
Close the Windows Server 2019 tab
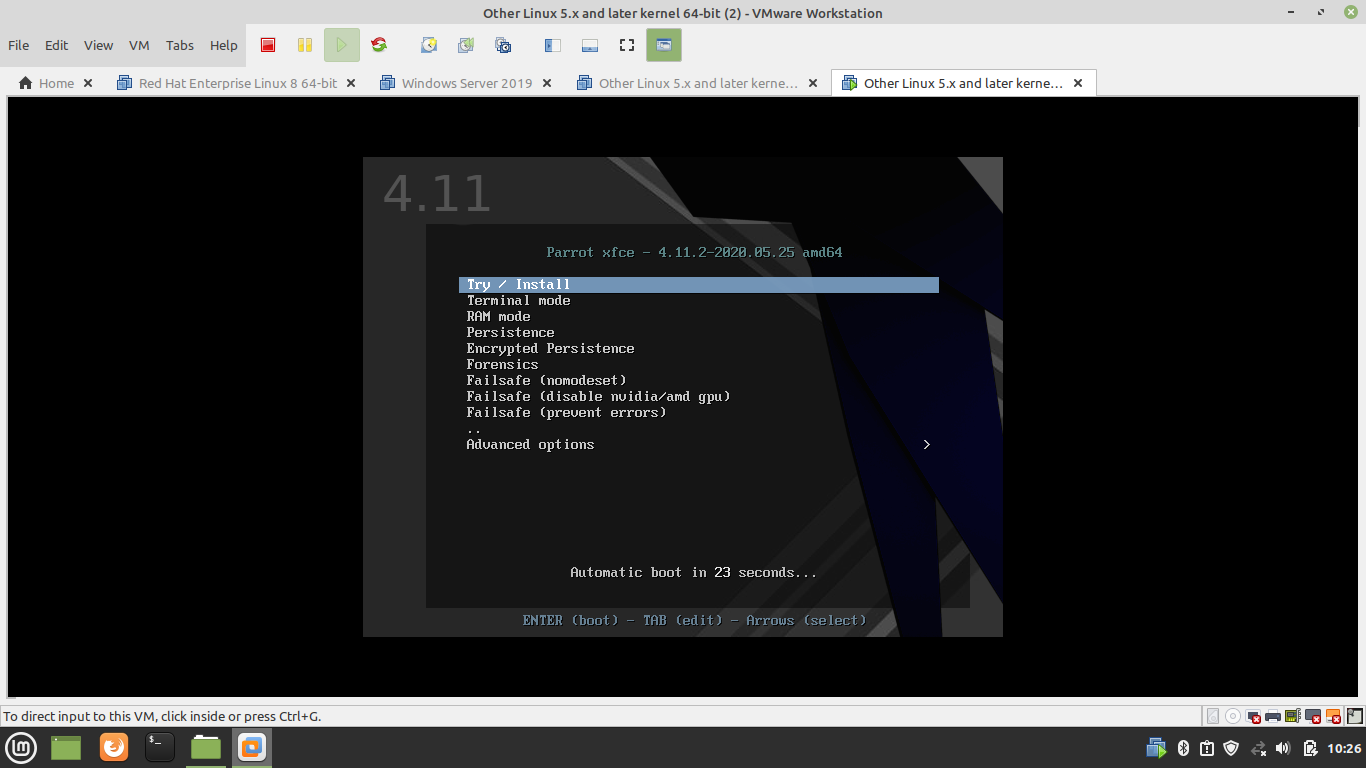547,83
